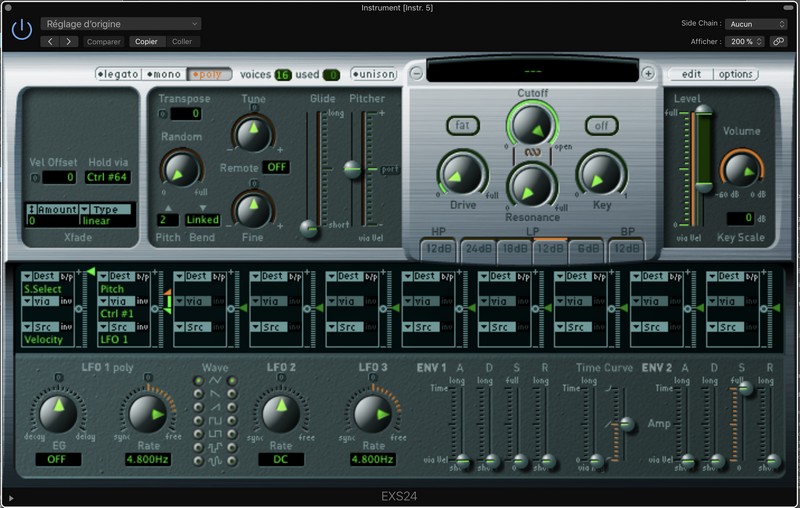Toggle the unison button

[374, 74]
